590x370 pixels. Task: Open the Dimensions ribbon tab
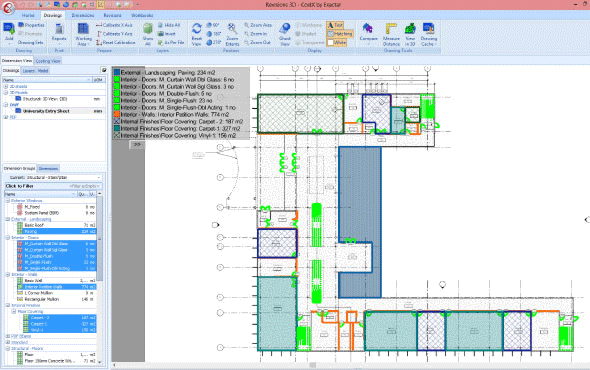[83, 15]
